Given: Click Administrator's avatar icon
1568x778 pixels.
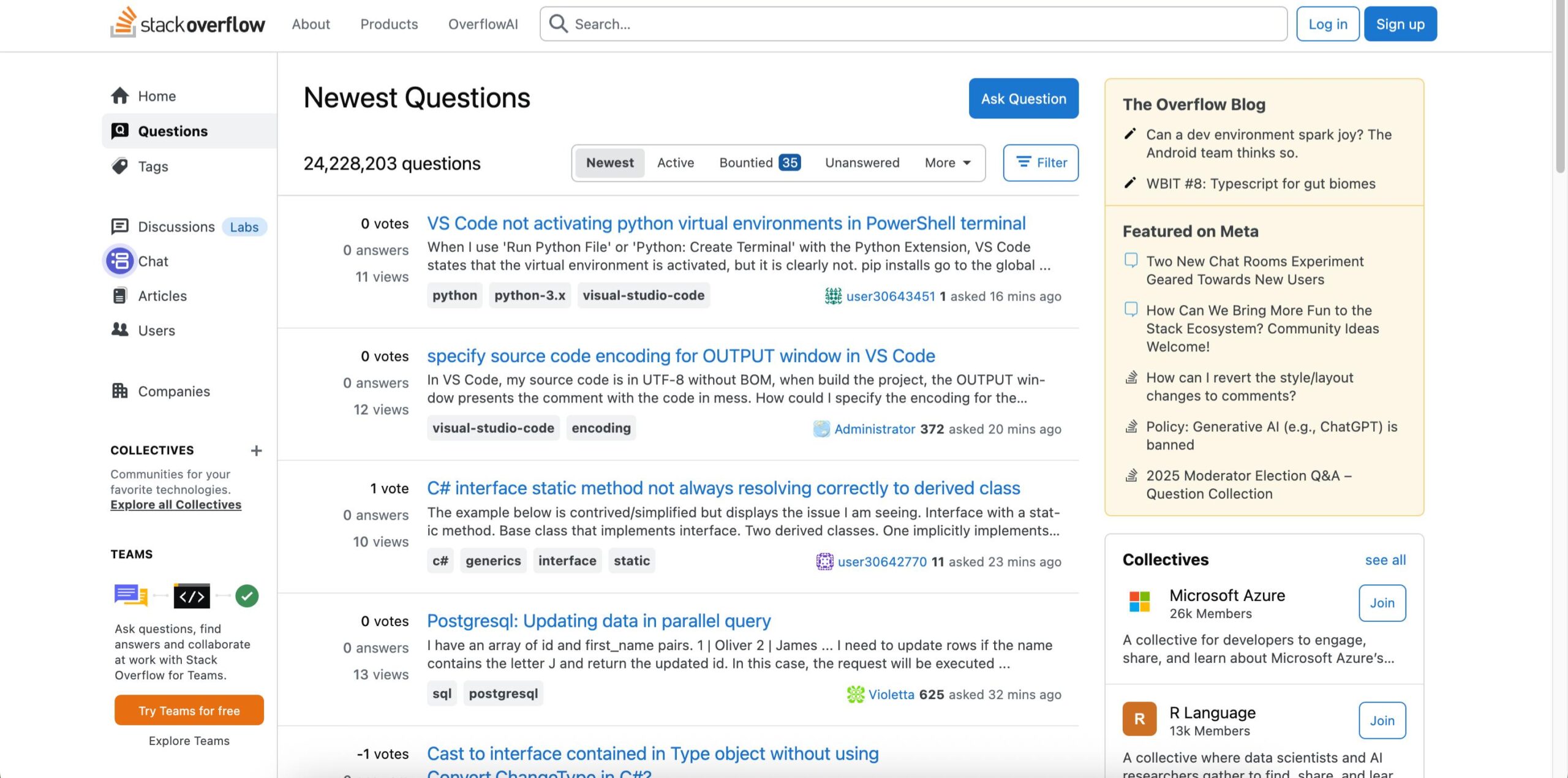Looking at the screenshot, I should pos(821,429).
